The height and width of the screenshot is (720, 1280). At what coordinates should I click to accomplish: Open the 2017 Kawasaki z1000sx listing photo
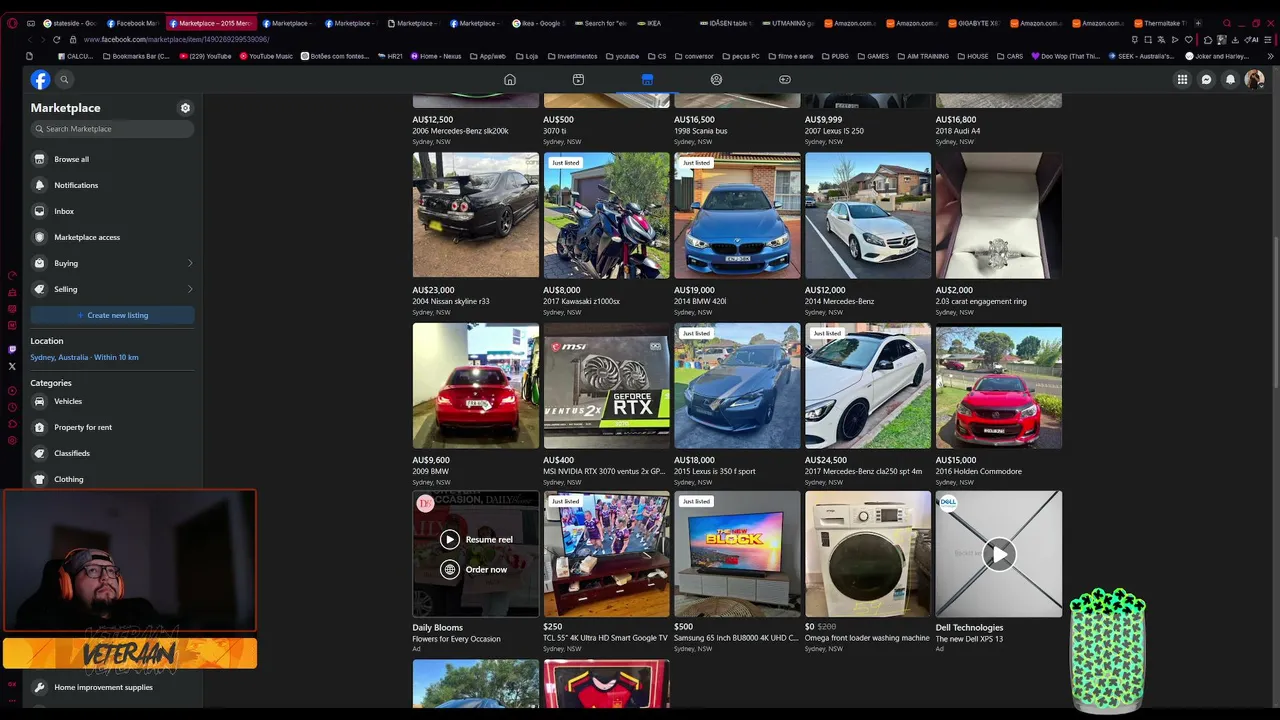coord(607,215)
